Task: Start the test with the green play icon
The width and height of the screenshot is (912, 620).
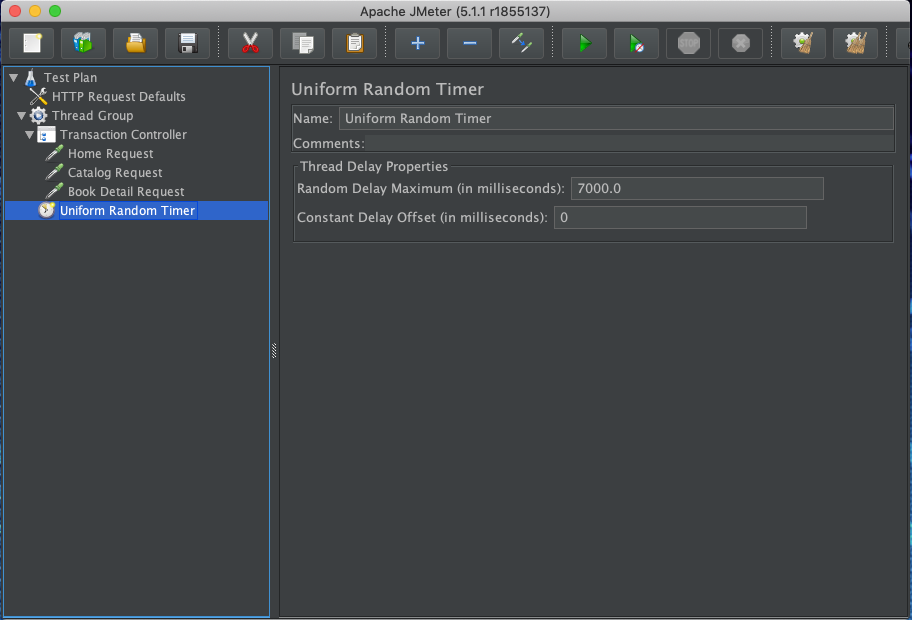Action: tap(585, 43)
